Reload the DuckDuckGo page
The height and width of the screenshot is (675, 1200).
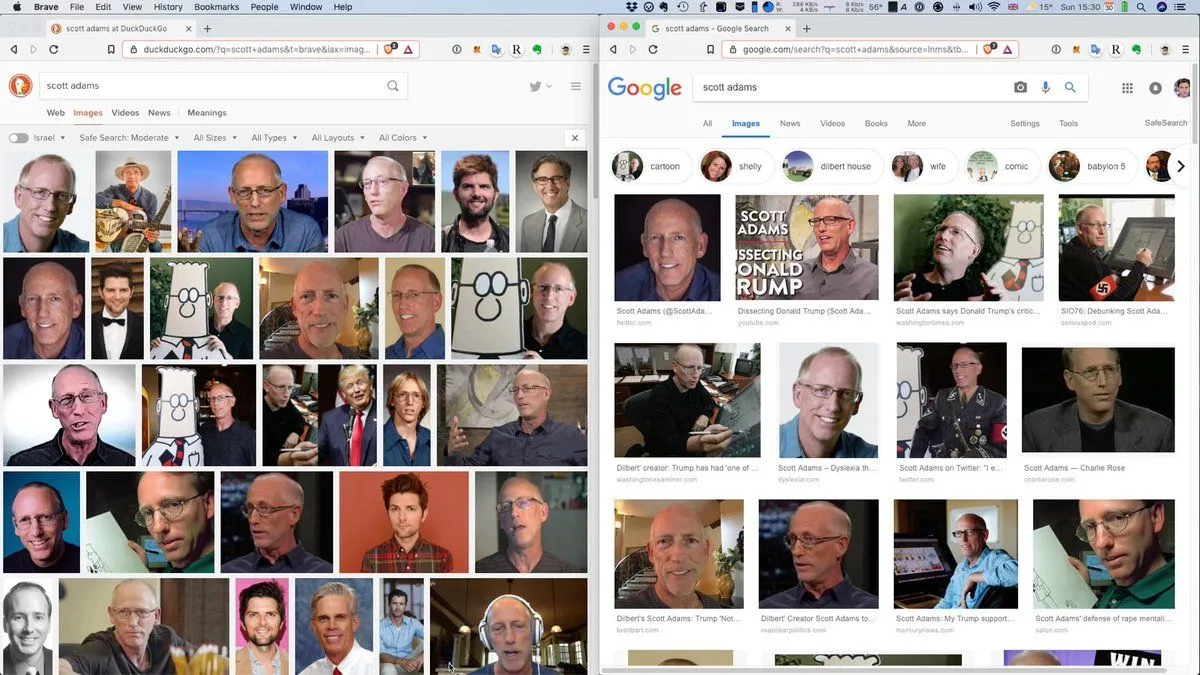pos(54,49)
